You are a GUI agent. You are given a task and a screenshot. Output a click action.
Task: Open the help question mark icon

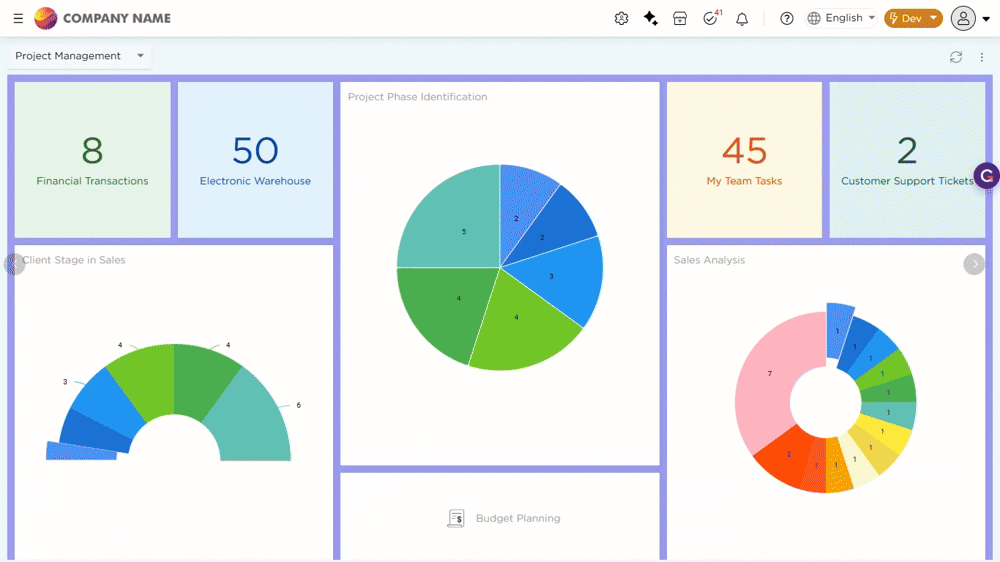point(787,18)
